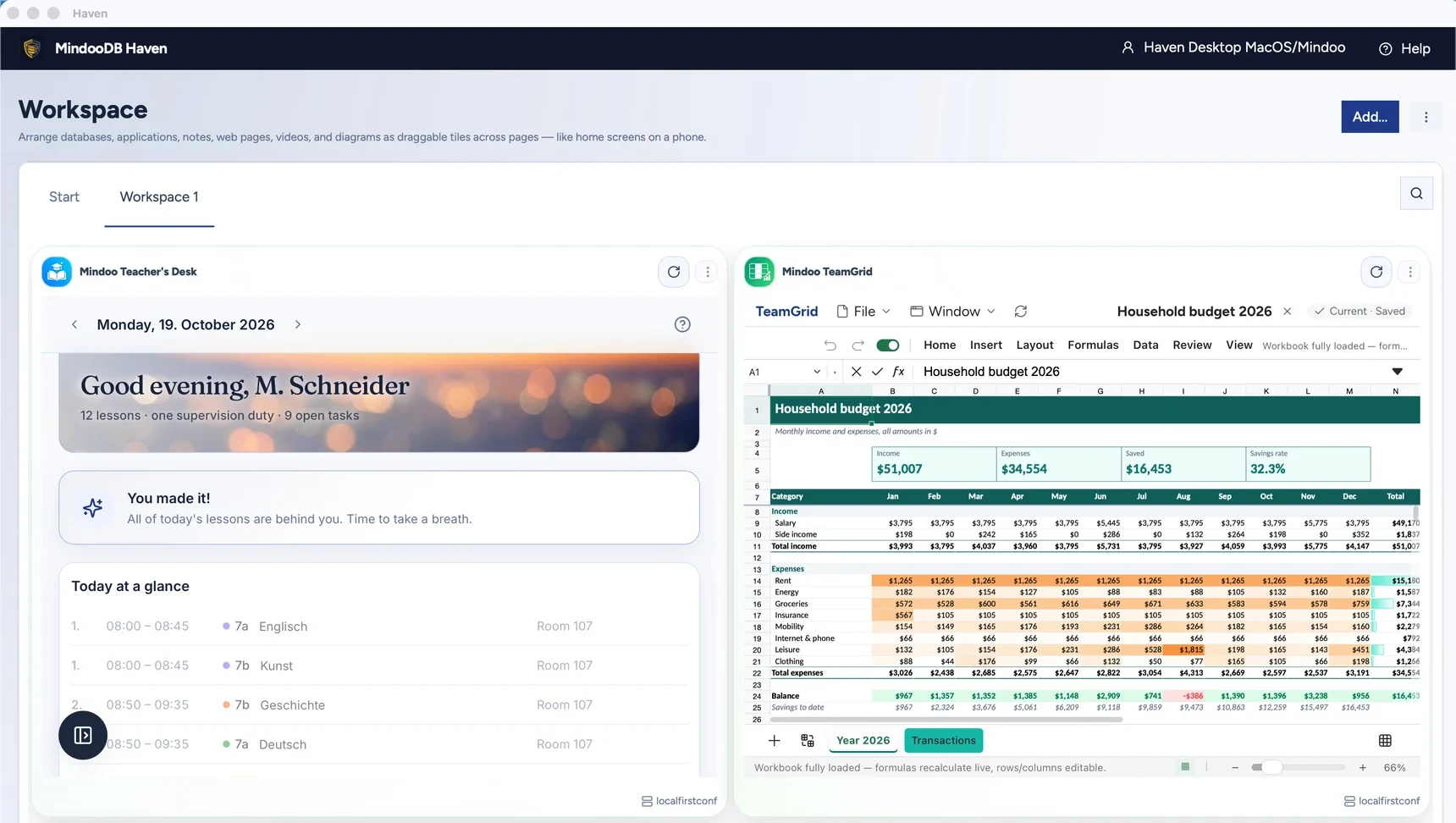
Task: Open the Workspace search
Action: pos(1416,193)
